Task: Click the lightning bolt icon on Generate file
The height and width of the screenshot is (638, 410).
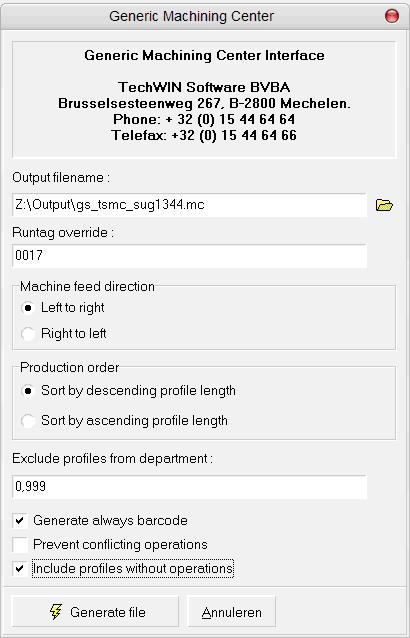Action: pos(56,612)
